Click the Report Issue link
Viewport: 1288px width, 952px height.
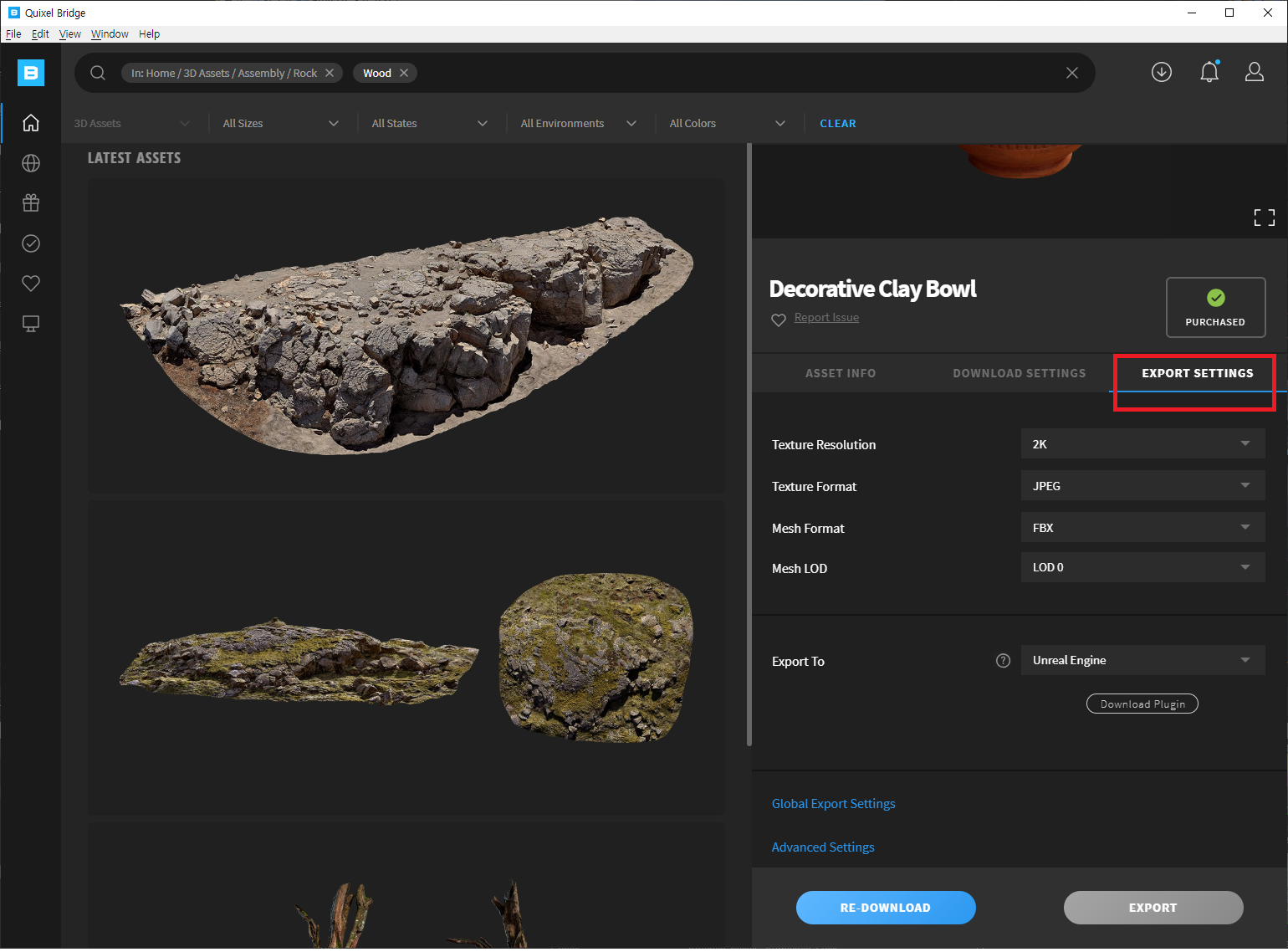pos(826,317)
